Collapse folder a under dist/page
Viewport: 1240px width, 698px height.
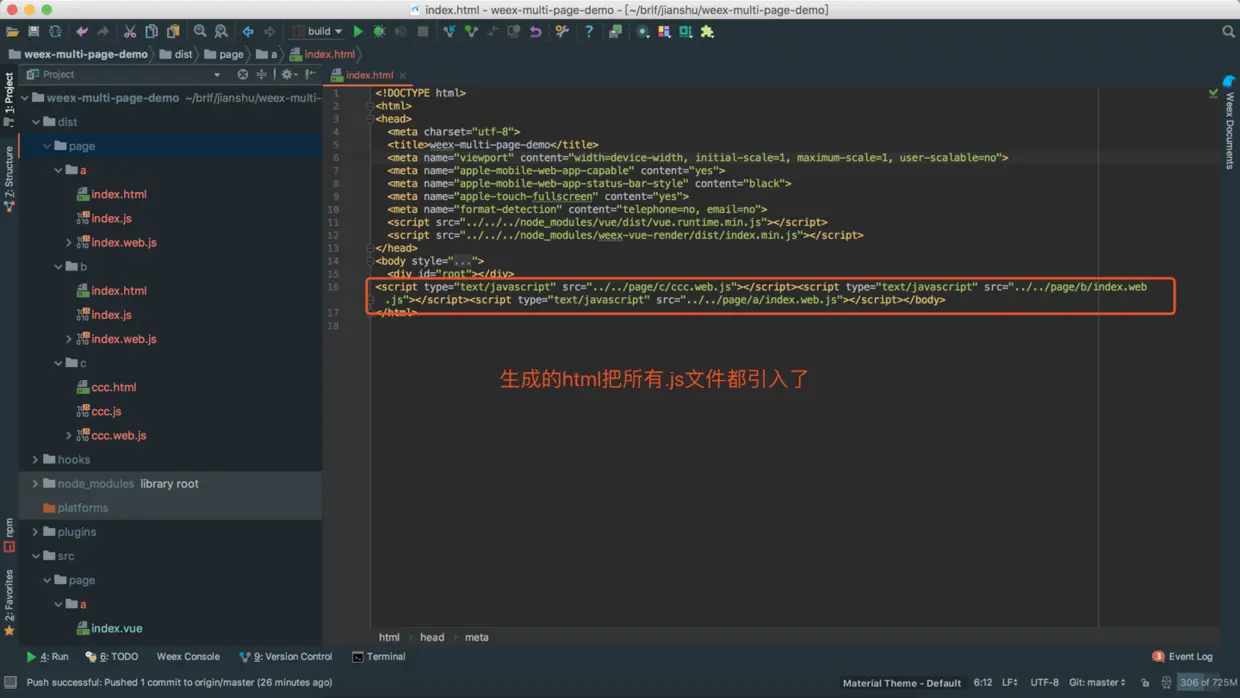click(x=58, y=170)
